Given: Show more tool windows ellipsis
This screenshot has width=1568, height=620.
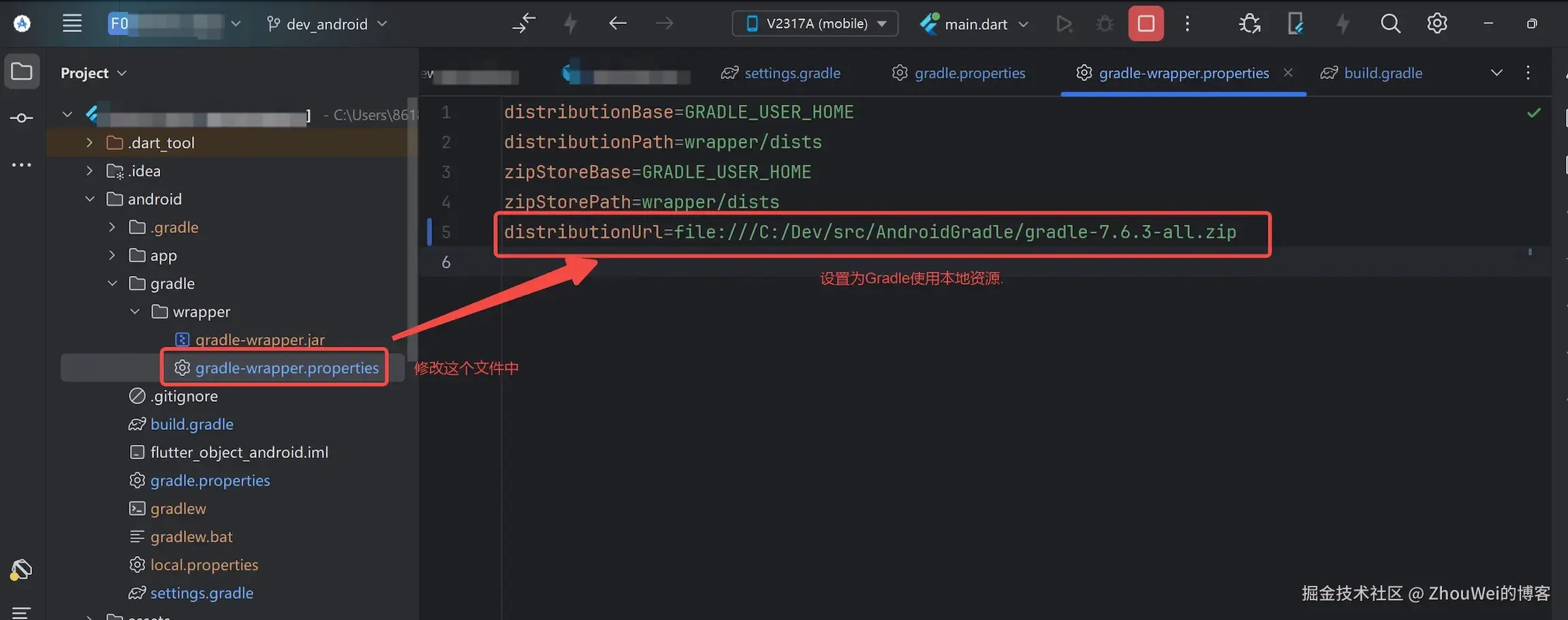Looking at the screenshot, I should (x=22, y=165).
